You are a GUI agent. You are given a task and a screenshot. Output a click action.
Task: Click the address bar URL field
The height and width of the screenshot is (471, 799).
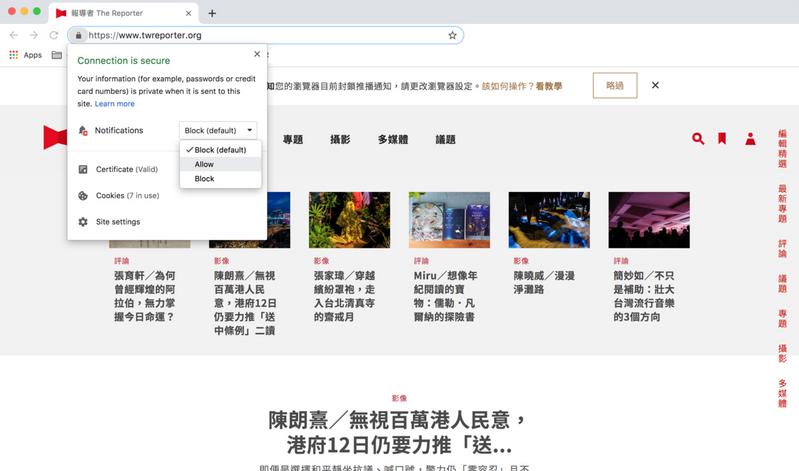click(x=265, y=35)
